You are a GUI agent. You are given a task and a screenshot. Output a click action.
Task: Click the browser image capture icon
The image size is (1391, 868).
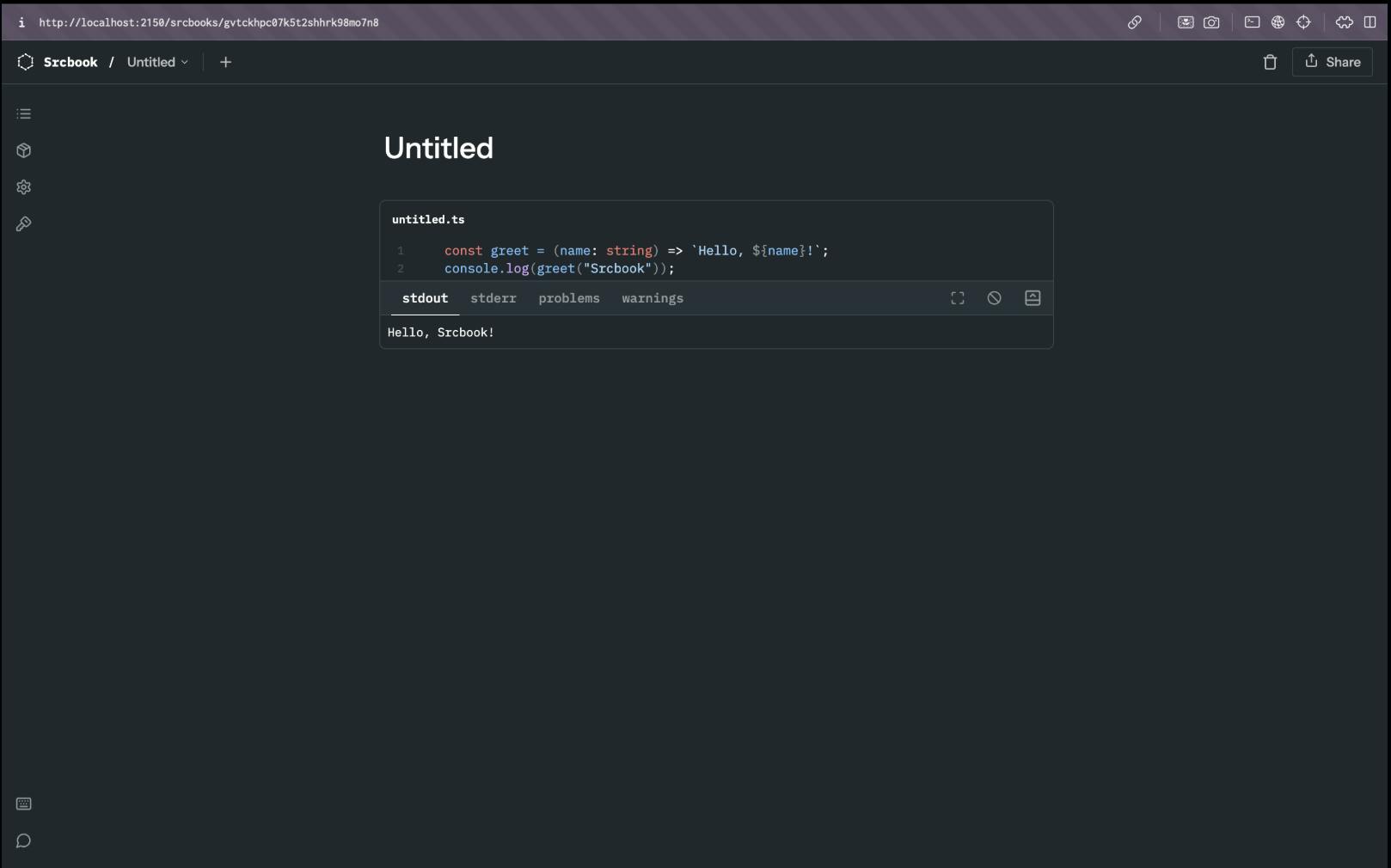pos(1186,22)
